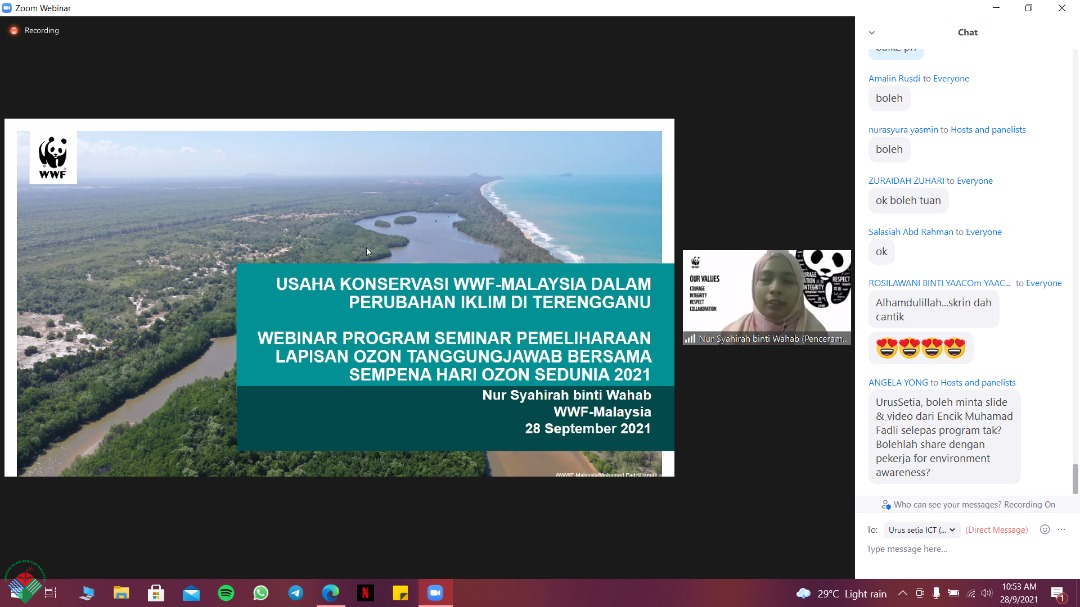Open the weather widget showing 29°C Light rain

click(x=841, y=593)
